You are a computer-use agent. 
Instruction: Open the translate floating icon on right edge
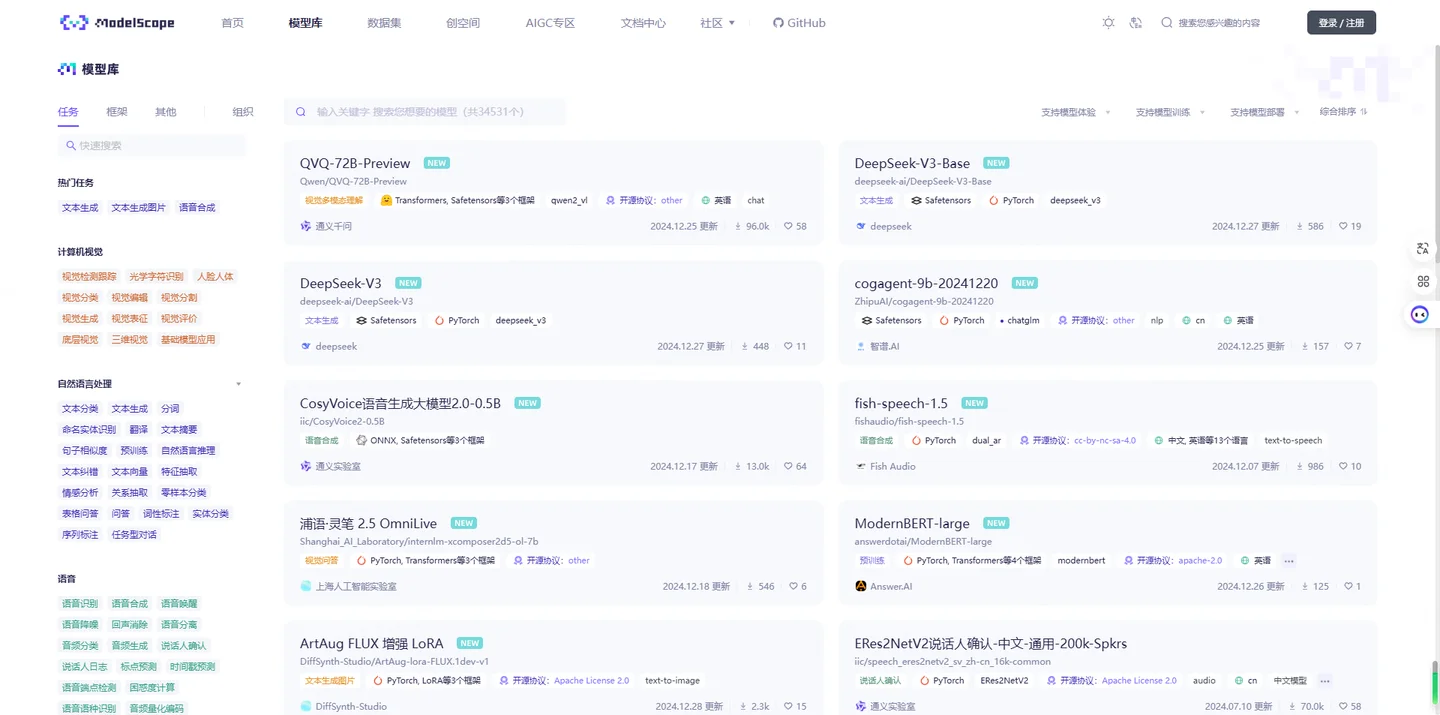(1423, 248)
